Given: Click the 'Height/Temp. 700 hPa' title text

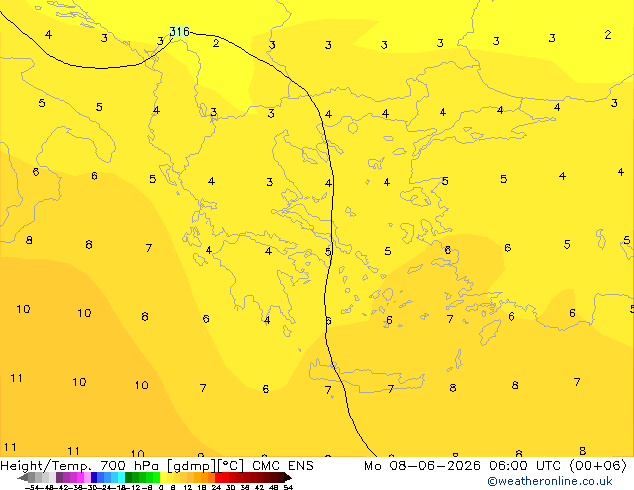Looking at the screenshot, I should click(80, 466).
